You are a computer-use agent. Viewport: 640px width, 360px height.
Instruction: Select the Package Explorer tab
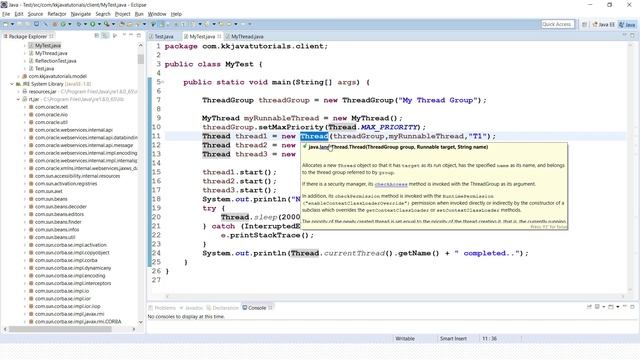(x=28, y=36)
